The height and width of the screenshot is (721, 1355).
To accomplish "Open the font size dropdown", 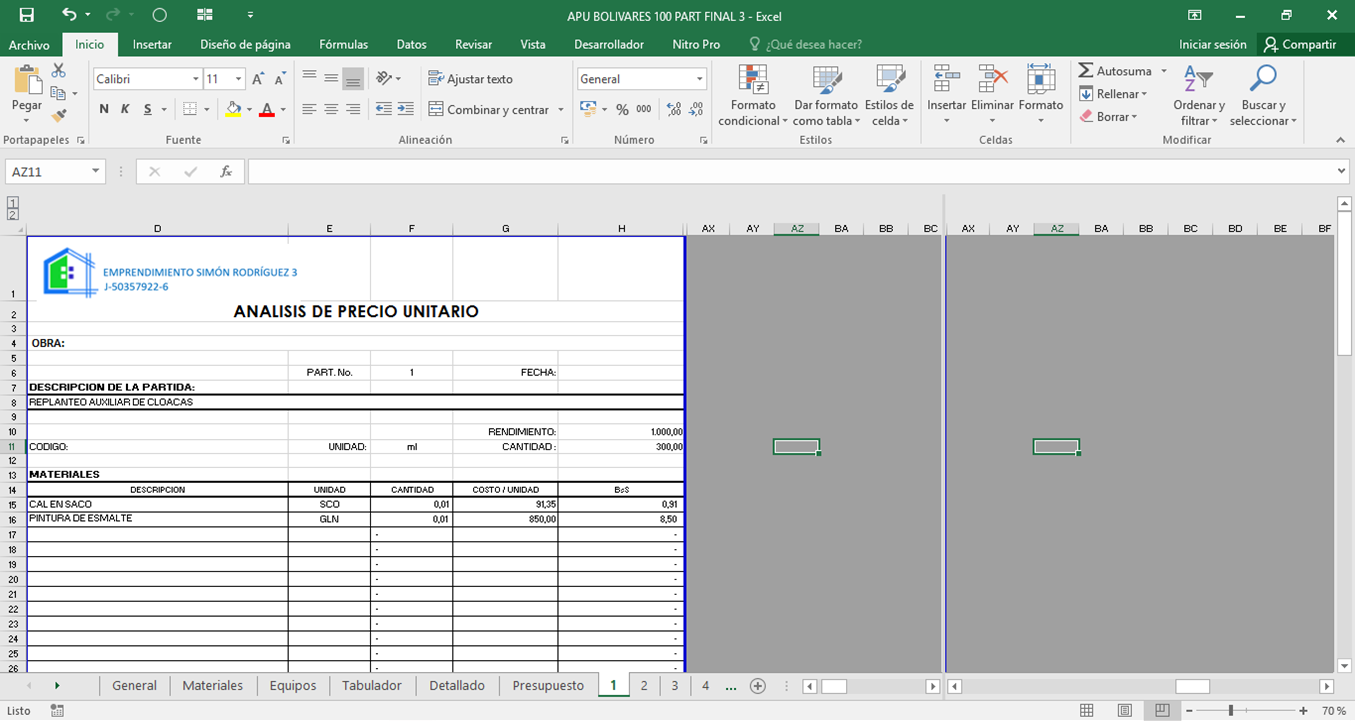I will coord(238,79).
